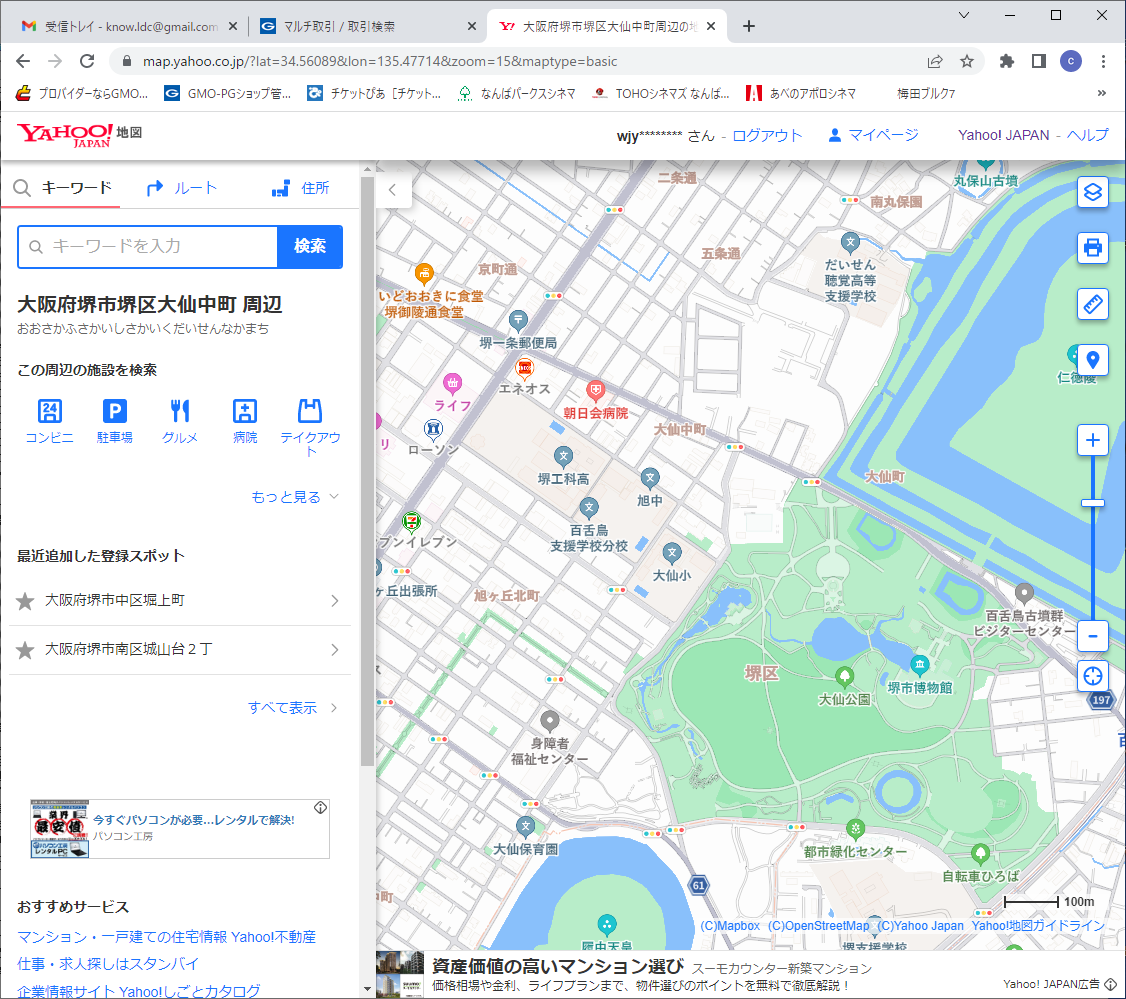
Task: Zoom in with the plus button
Action: pos(1092,440)
